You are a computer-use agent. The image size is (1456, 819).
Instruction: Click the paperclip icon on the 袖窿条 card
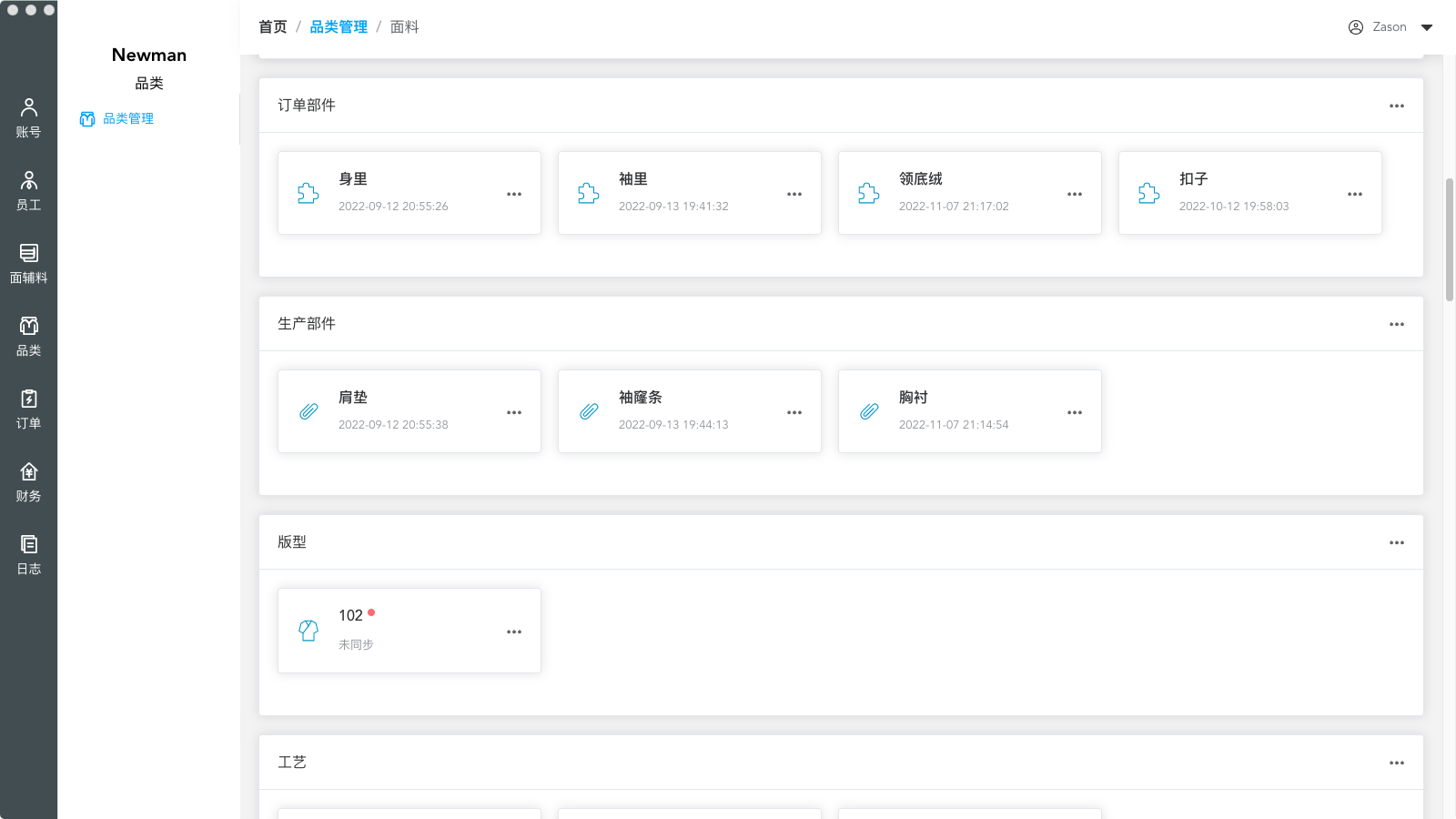click(589, 411)
